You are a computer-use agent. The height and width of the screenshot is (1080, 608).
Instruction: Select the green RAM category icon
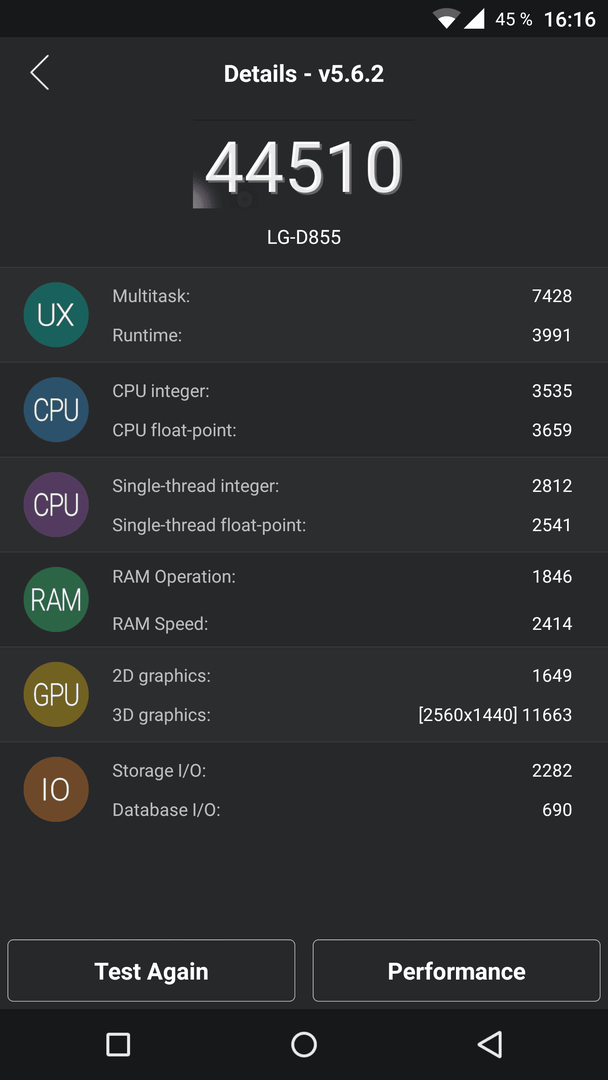click(56, 599)
